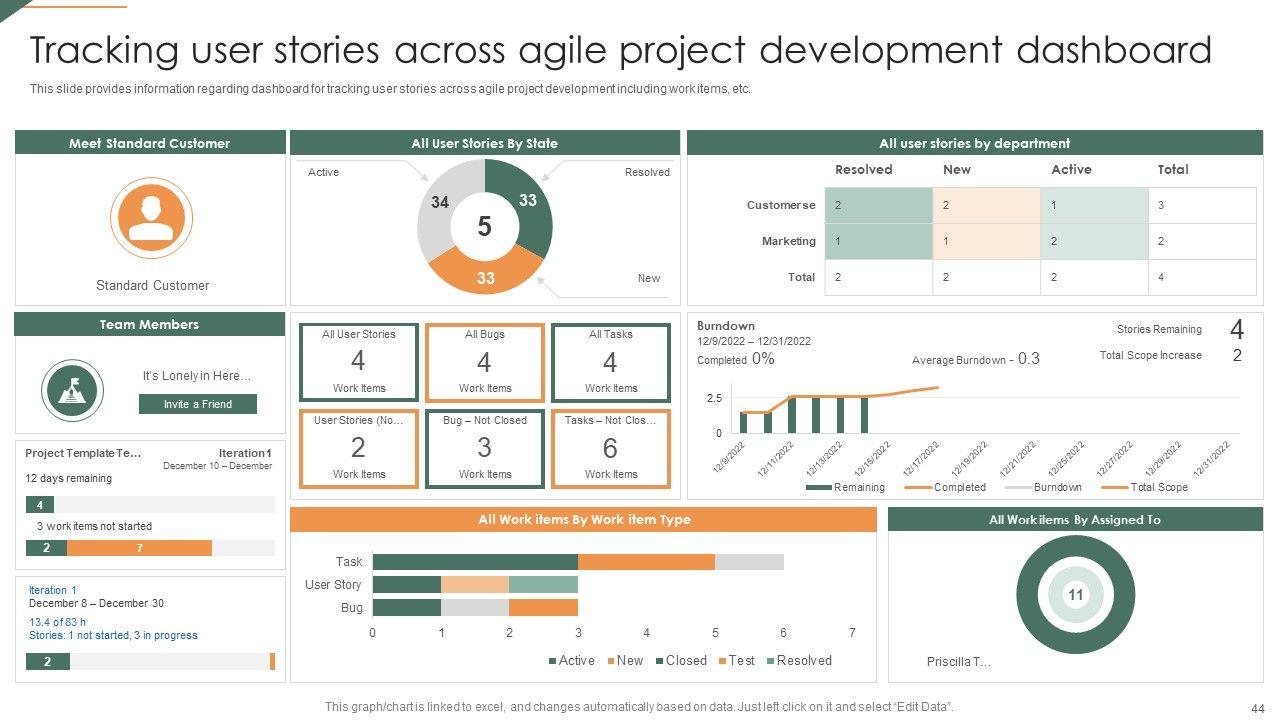
Task: Open the Bug – Not Closed tile
Action: [485, 447]
